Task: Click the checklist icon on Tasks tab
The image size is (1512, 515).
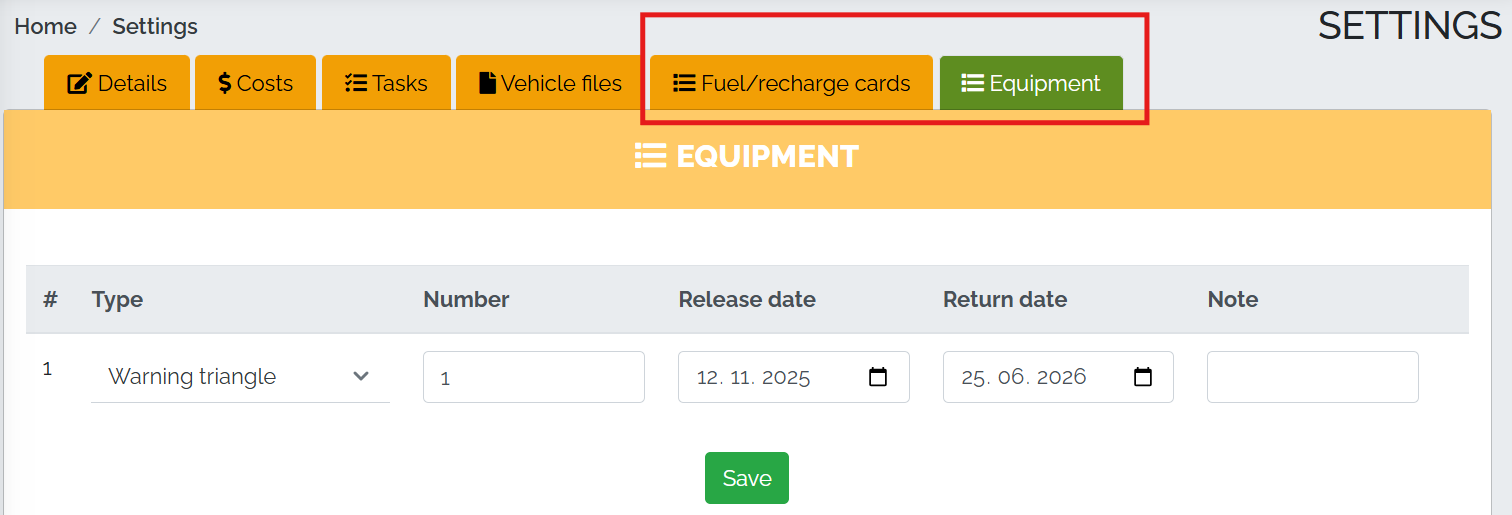Action: (356, 84)
